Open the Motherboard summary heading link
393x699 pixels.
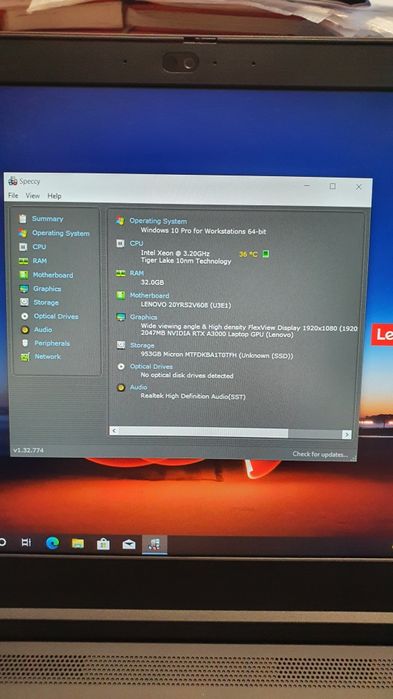150,295
